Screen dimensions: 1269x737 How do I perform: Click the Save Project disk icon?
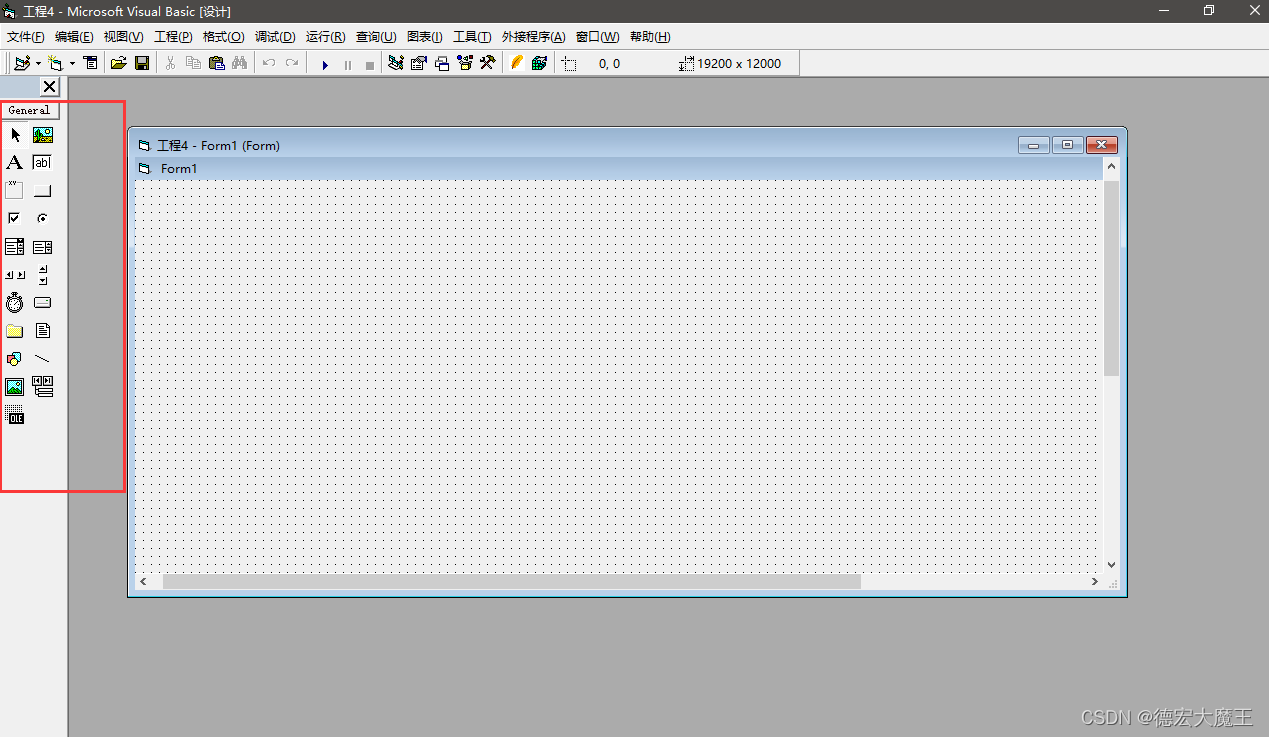142,63
